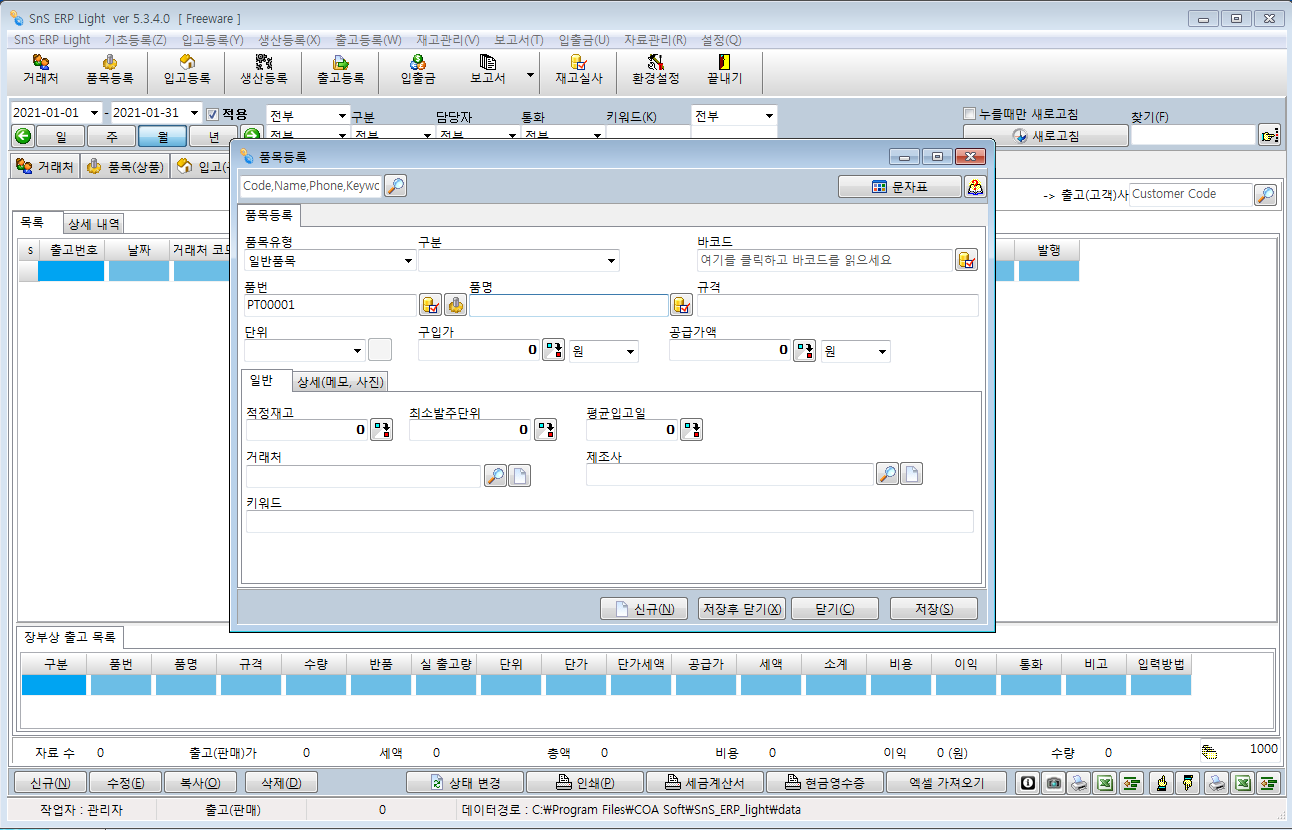Open the 입출금 toolbar icon
Screen dimensions: 1292x830
pyautogui.click(x=417, y=70)
